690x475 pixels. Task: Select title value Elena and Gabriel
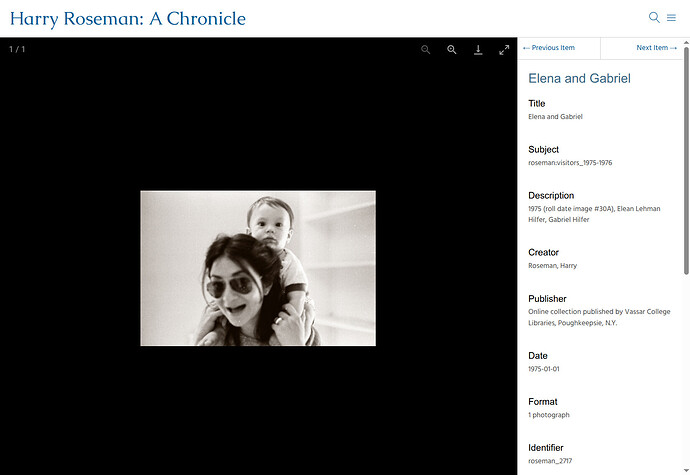pyautogui.click(x=555, y=117)
